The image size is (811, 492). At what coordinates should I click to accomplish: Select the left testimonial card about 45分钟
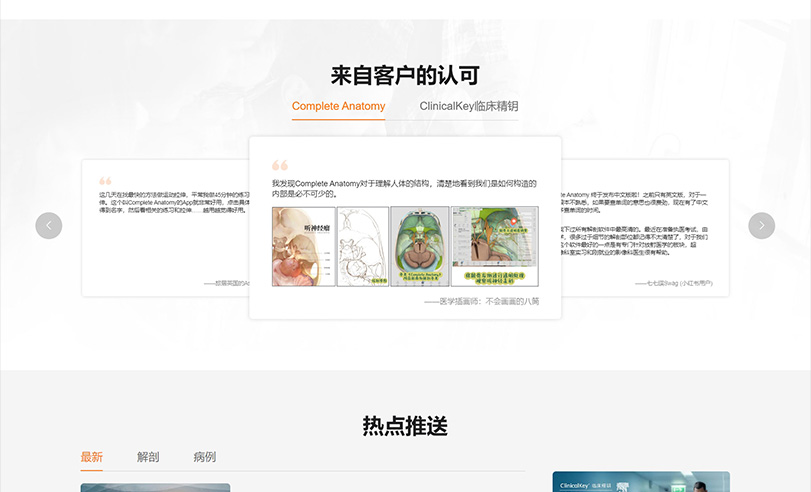166,228
